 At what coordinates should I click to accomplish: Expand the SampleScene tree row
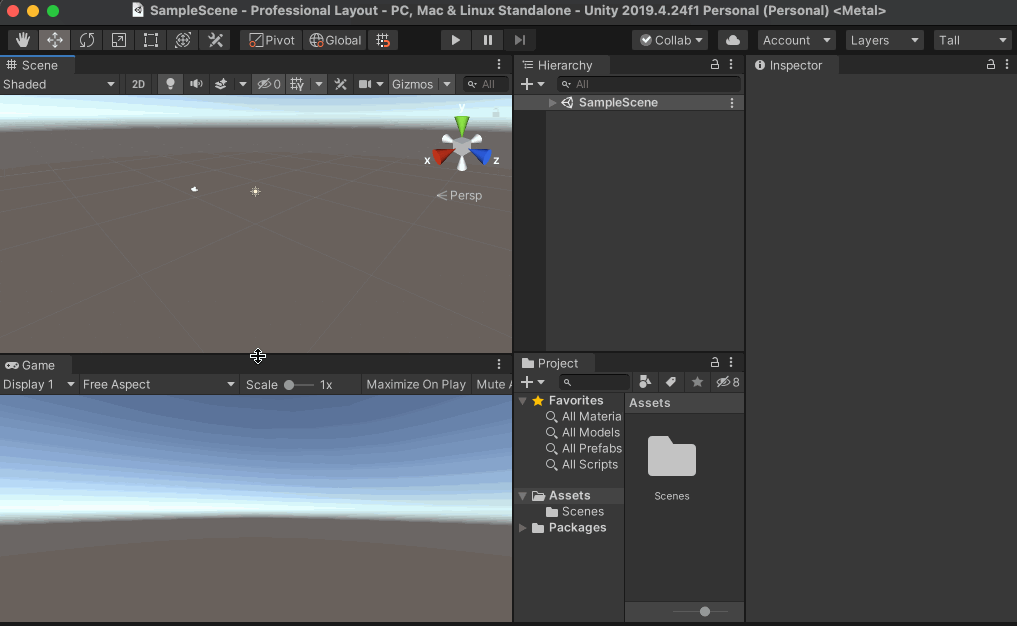pos(552,102)
